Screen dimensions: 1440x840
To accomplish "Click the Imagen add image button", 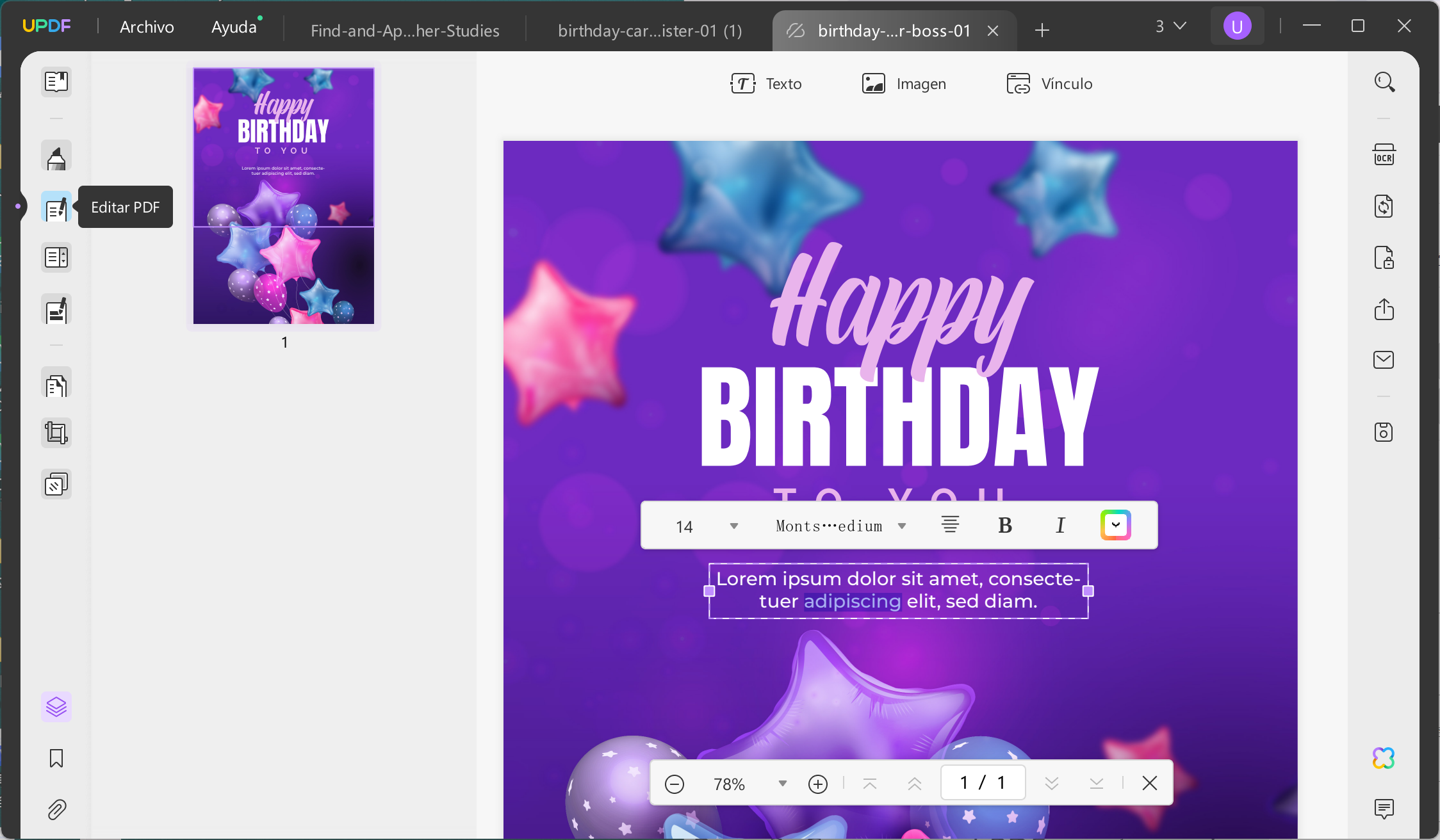I will tap(904, 84).
